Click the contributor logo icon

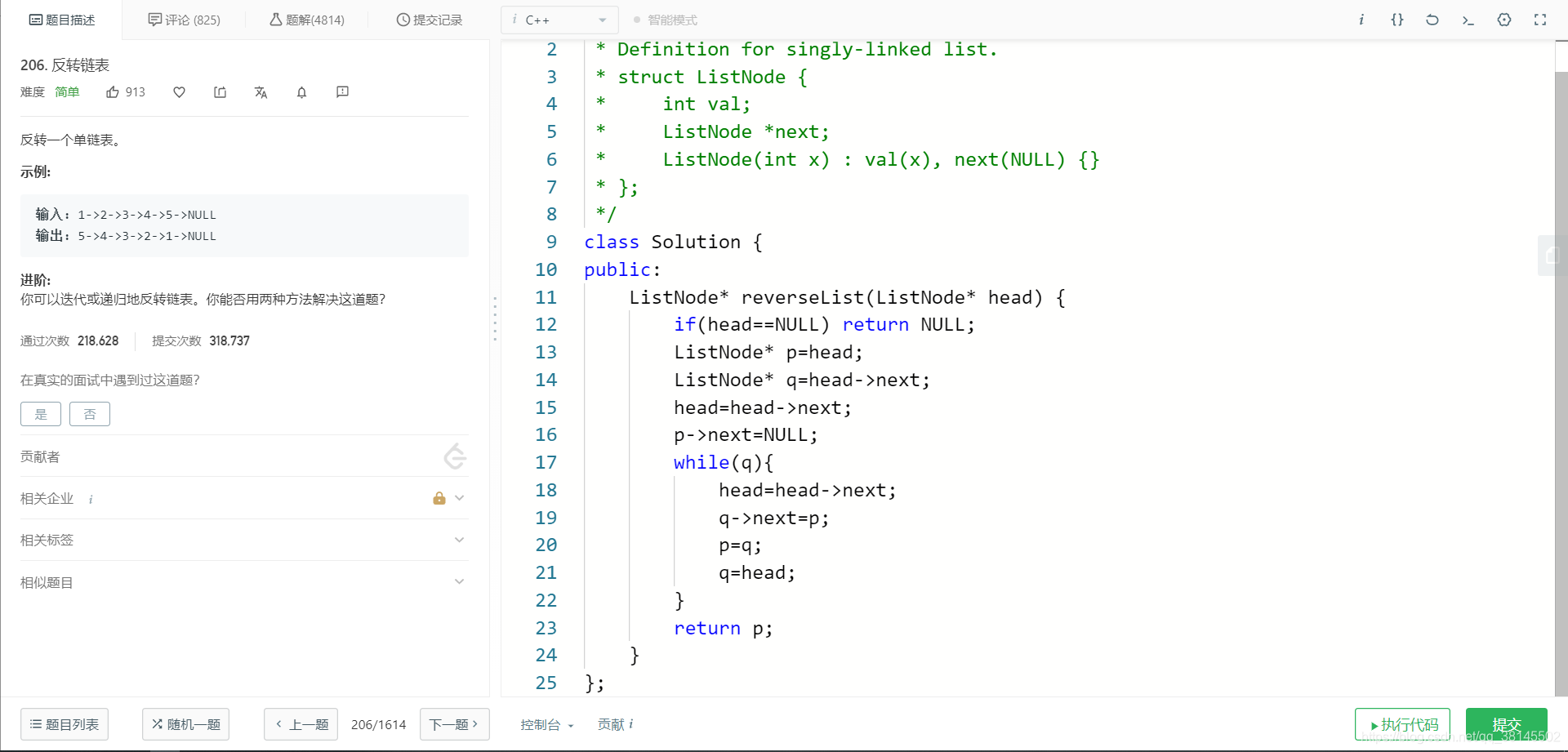[455, 456]
